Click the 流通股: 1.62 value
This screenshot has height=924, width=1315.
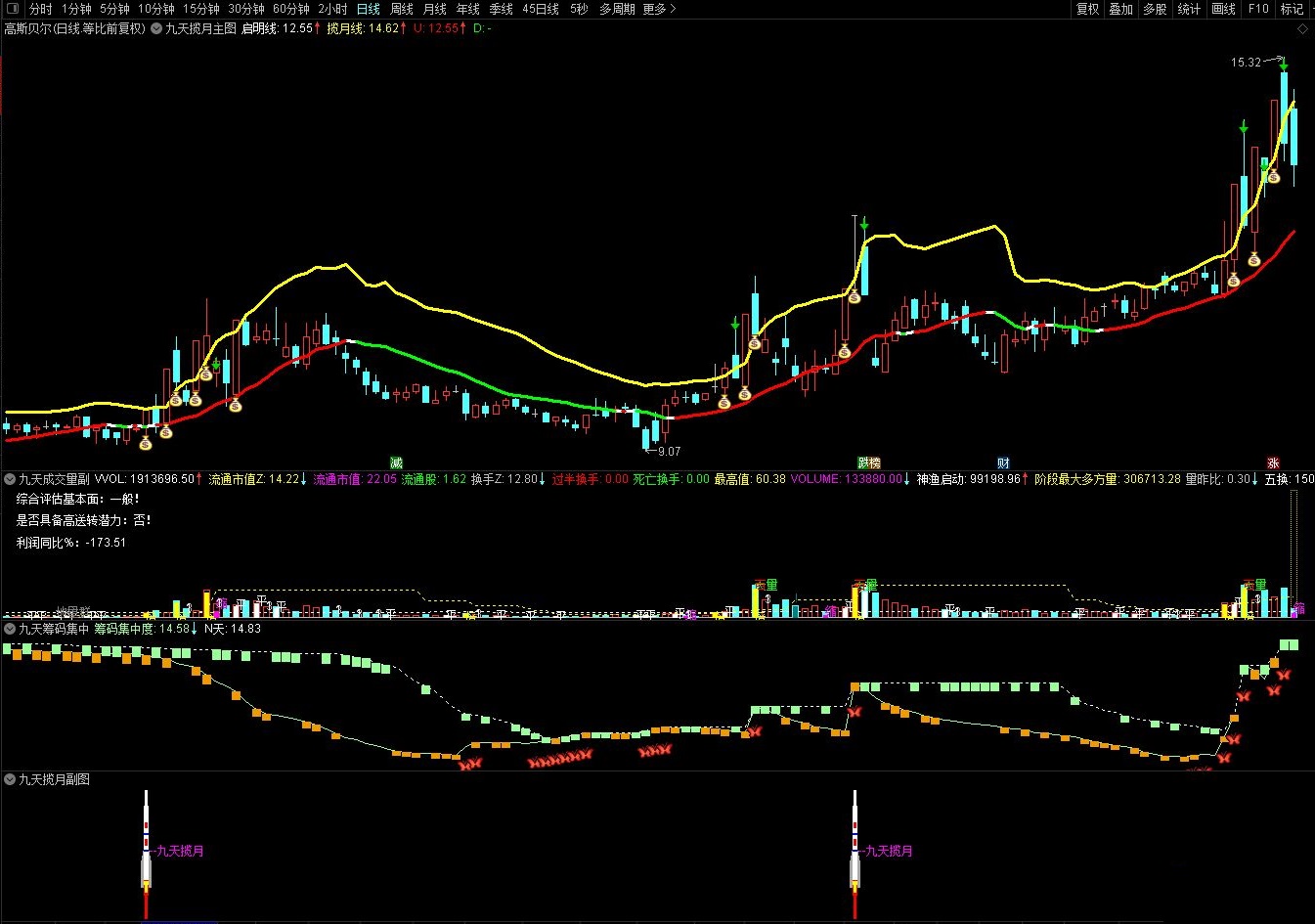434,479
